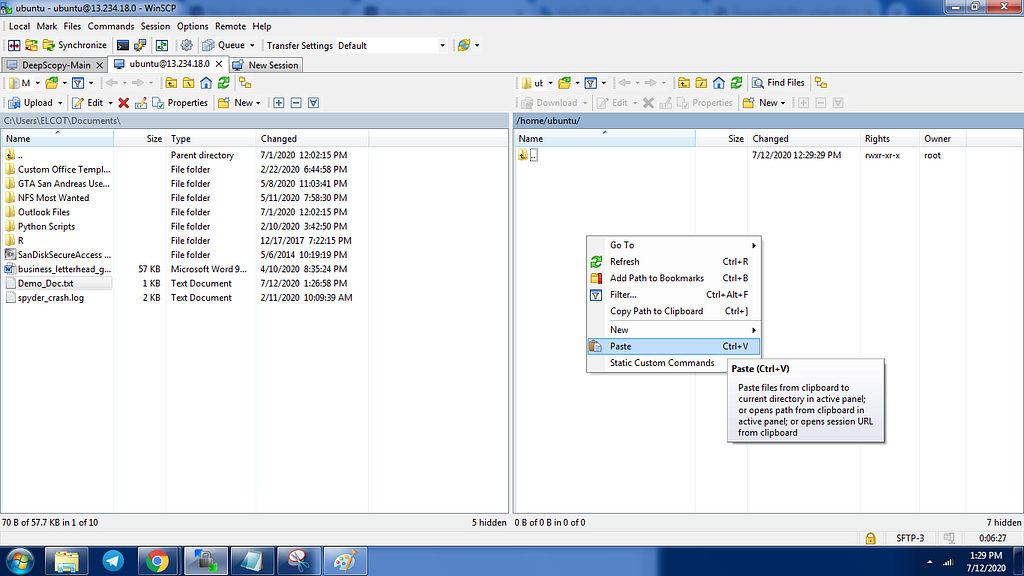Open session in PuTTY icon
The height and width of the screenshot is (576, 1024).
pos(140,45)
